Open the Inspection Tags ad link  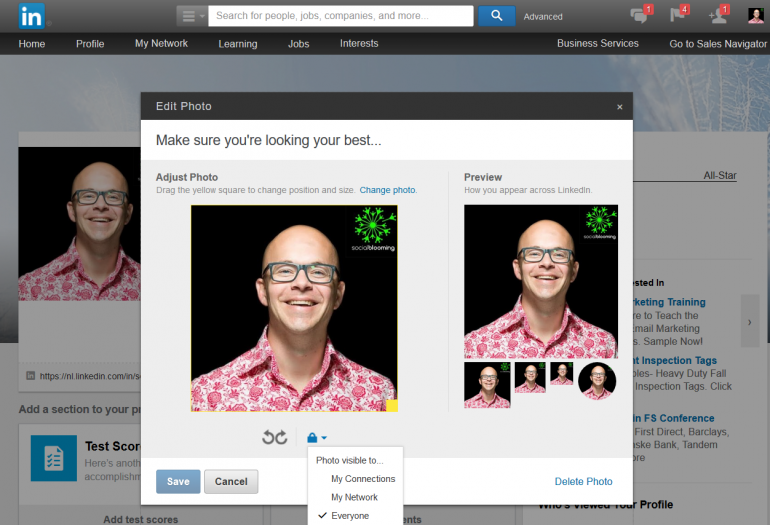[675, 360]
